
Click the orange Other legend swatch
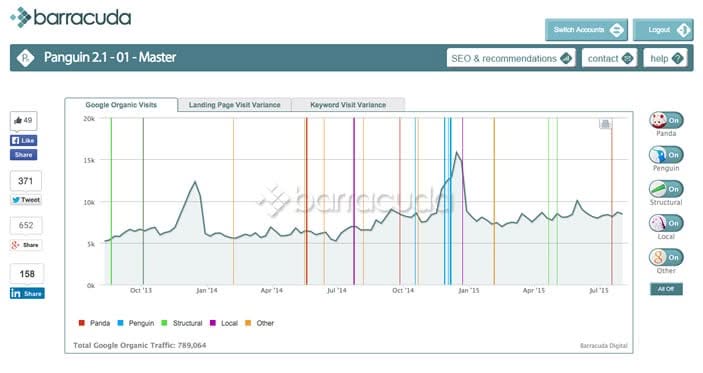[x=248, y=323]
